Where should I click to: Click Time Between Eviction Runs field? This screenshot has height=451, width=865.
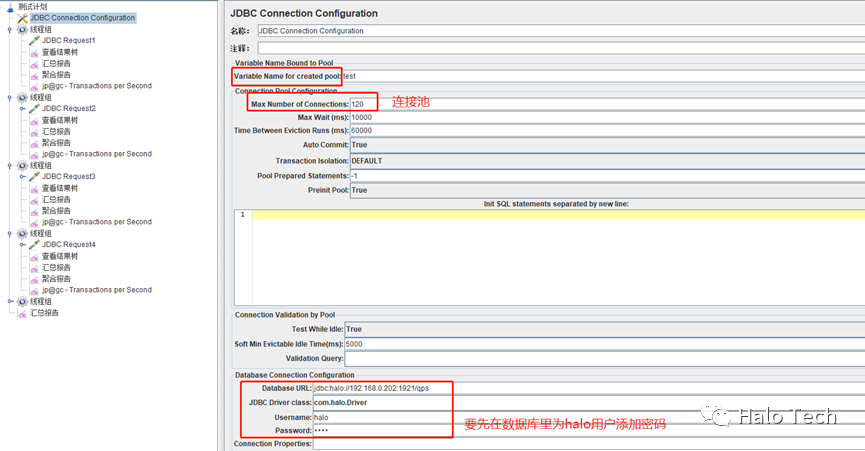point(607,131)
